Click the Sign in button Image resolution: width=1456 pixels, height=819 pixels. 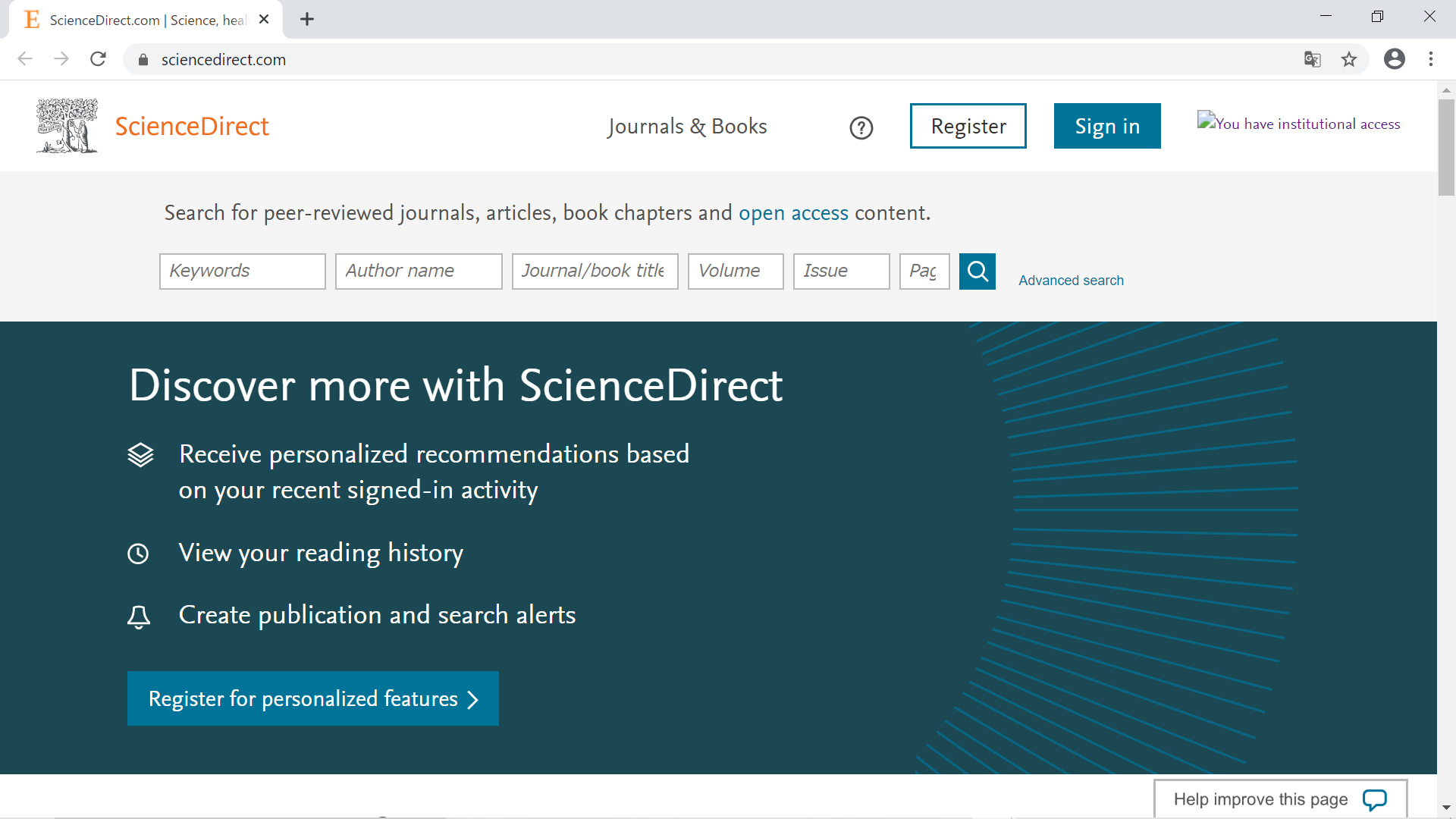coord(1107,126)
